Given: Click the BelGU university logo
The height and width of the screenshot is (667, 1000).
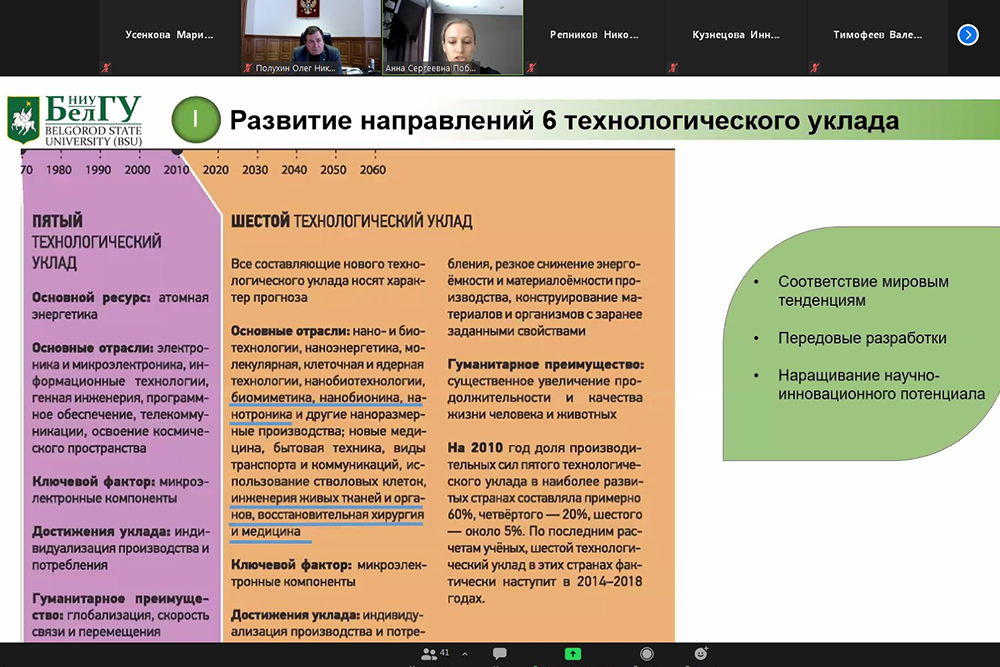Looking at the screenshot, I should click(75, 120).
